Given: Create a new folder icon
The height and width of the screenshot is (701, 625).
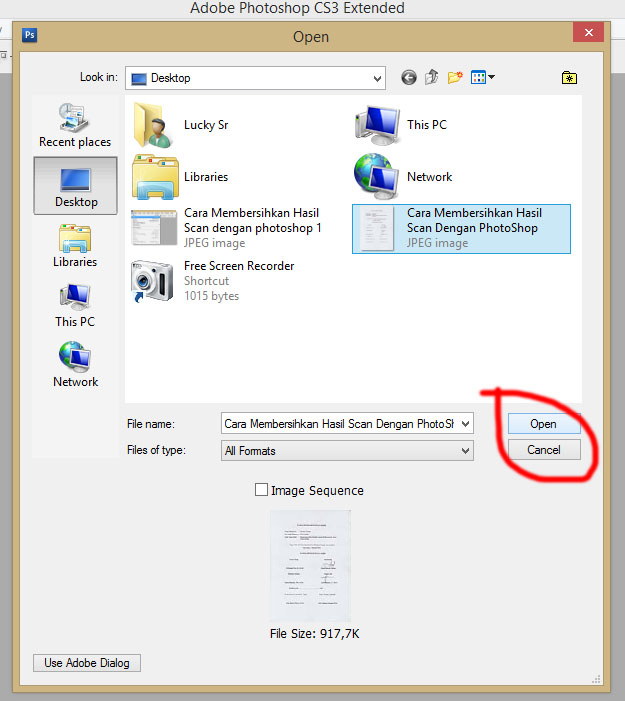Looking at the screenshot, I should point(455,77).
